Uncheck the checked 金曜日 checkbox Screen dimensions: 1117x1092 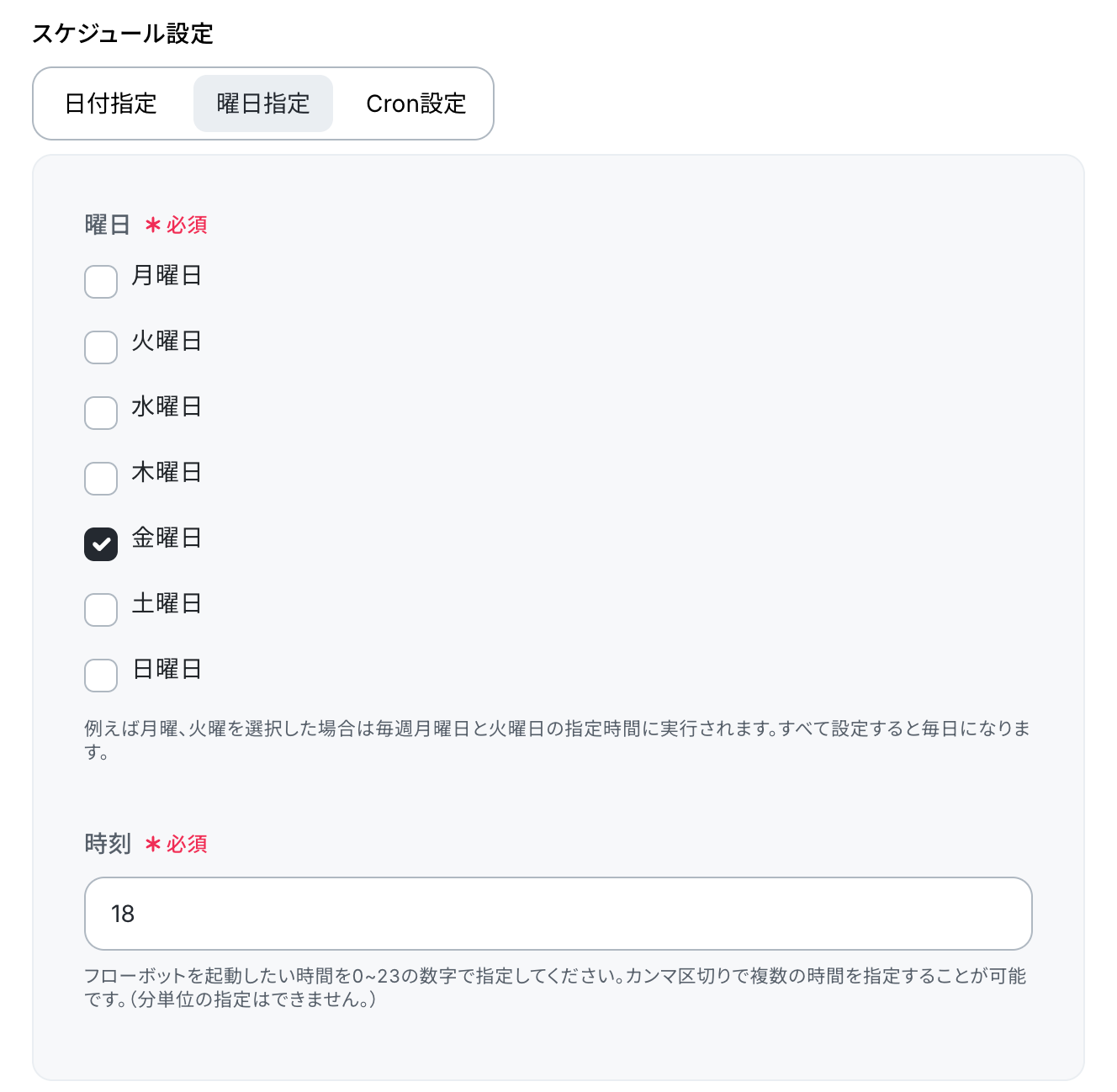(101, 544)
